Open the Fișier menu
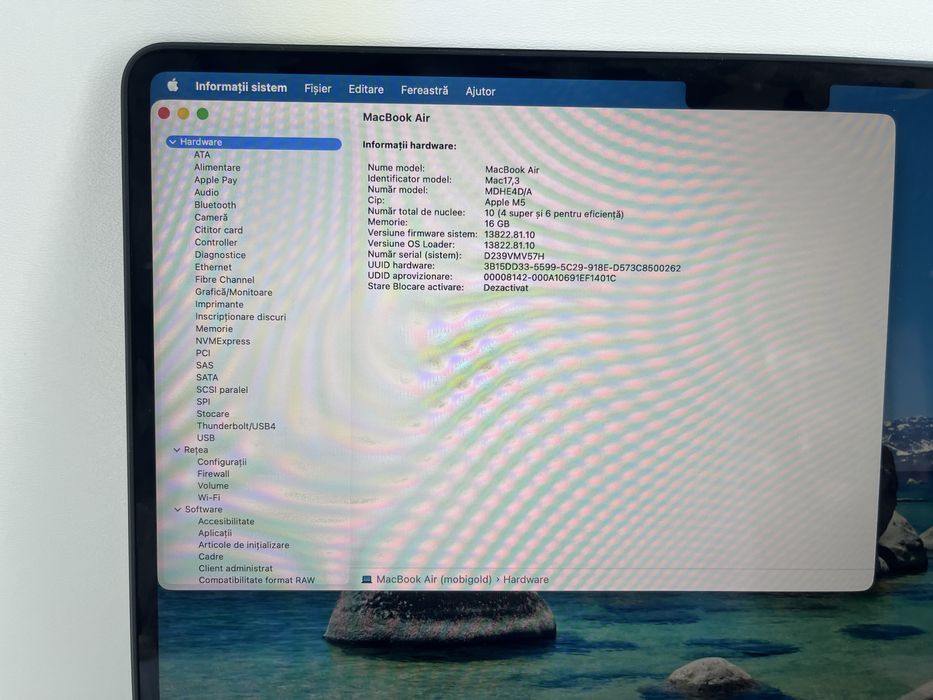Viewport: 933px width, 700px height. click(x=318, y=89)
